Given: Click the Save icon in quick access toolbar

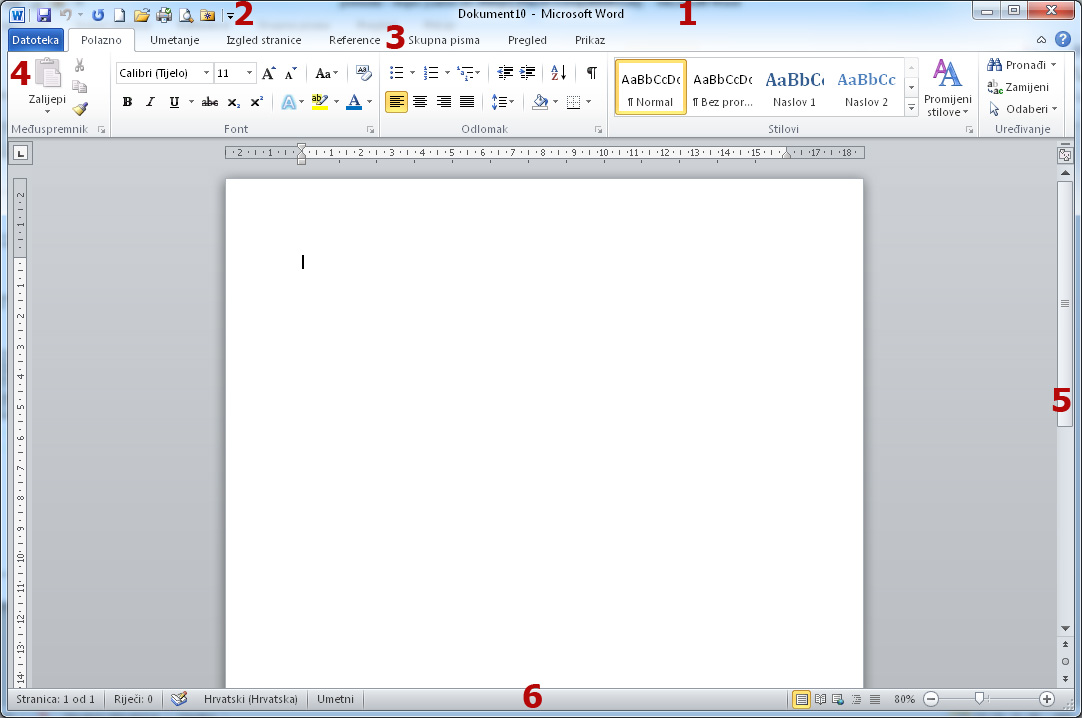Looking at the screenshot, I should tap(44, 15).
